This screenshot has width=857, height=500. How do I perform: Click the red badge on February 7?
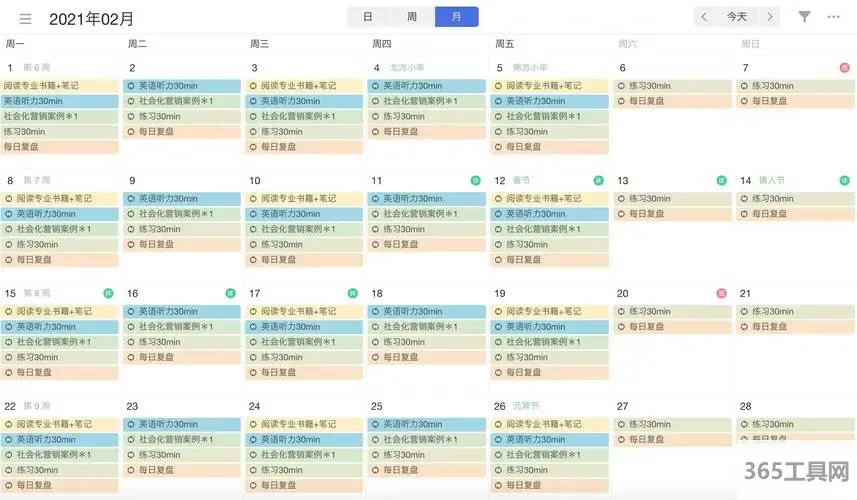coord(845,68)
